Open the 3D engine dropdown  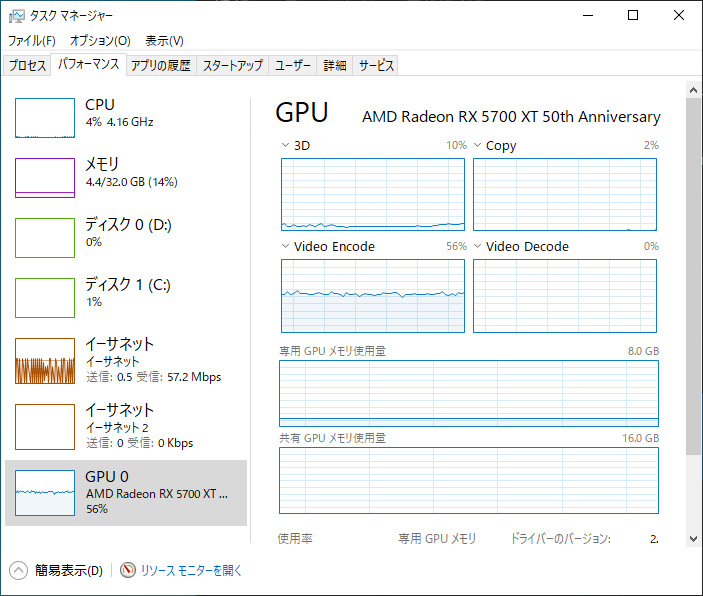tap(285, 145)
